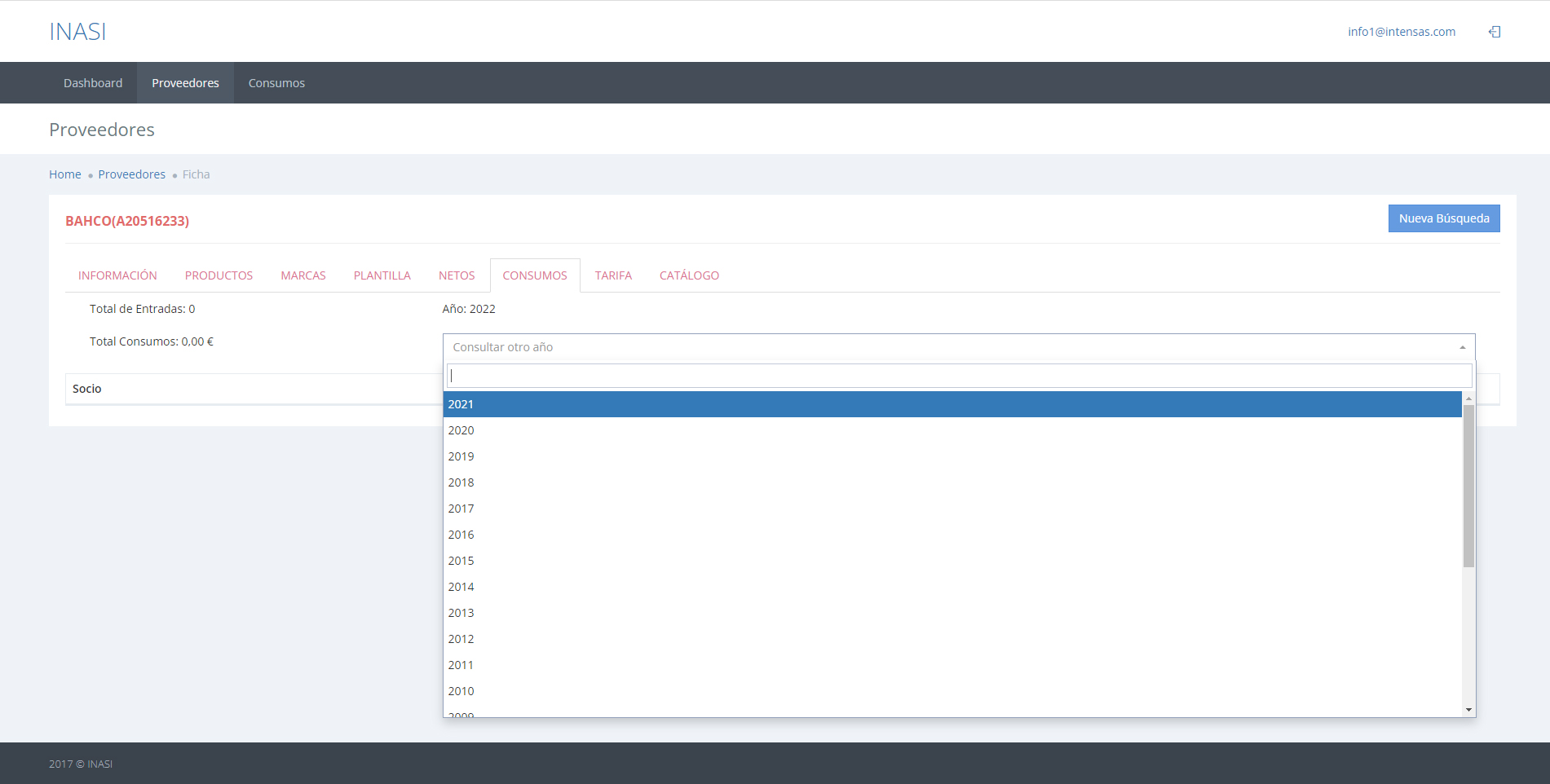Screen dimensions: 1550x784
Task: Click the logout icon beside the email
Action: click(1495, 32)
